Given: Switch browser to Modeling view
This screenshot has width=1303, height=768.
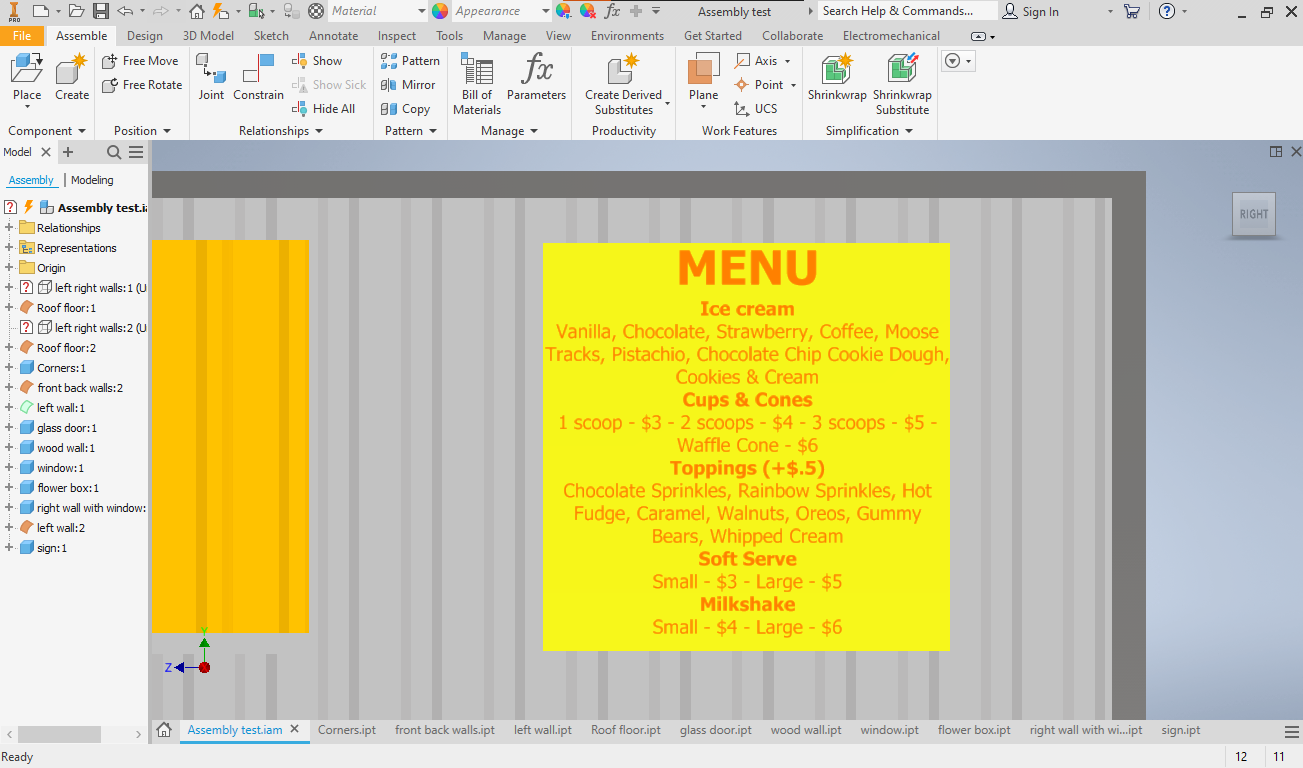Looking at the screenshot, I should [x=92, y=180].
